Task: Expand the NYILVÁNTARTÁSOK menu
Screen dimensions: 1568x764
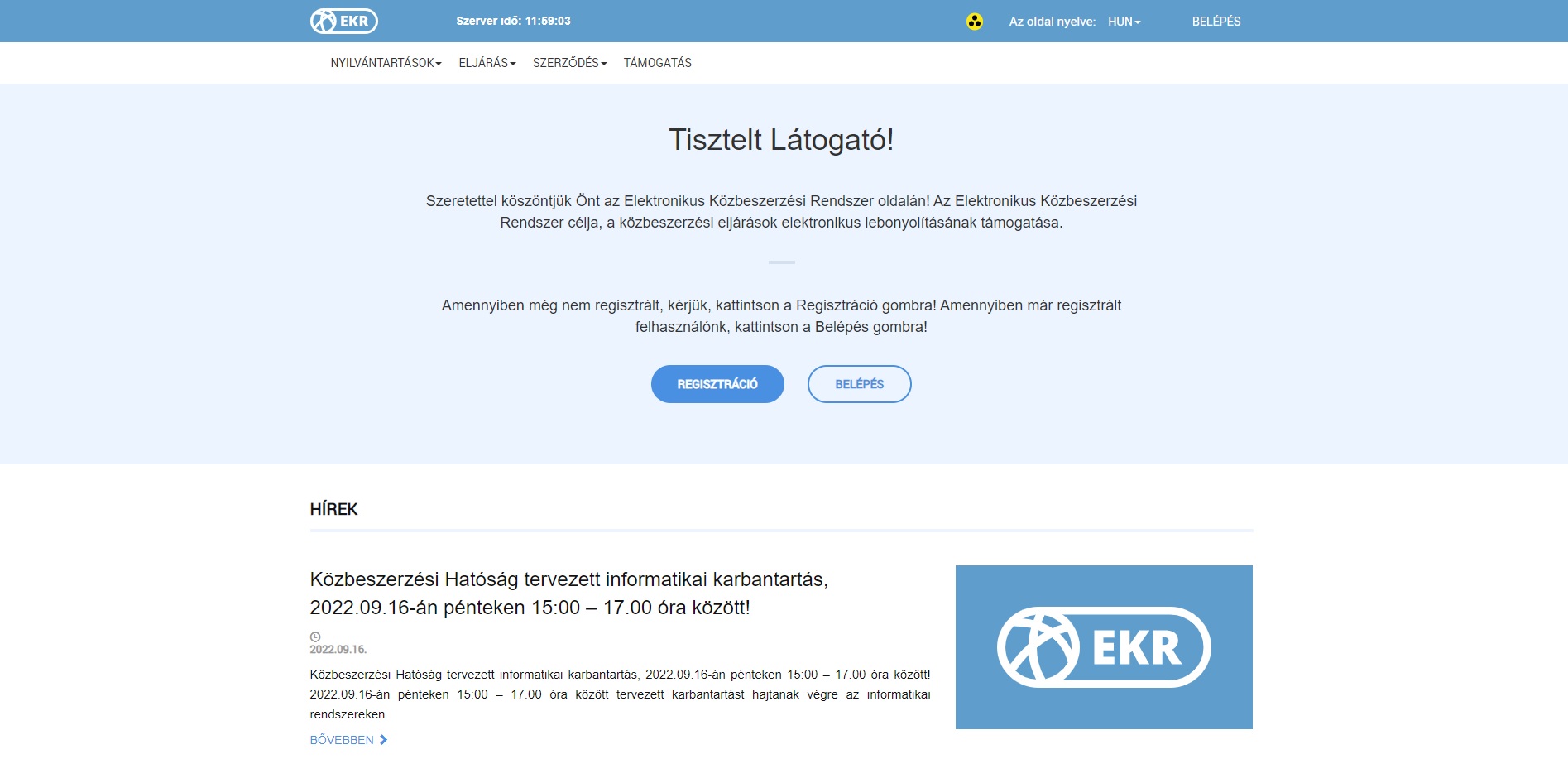Action: 386,63
